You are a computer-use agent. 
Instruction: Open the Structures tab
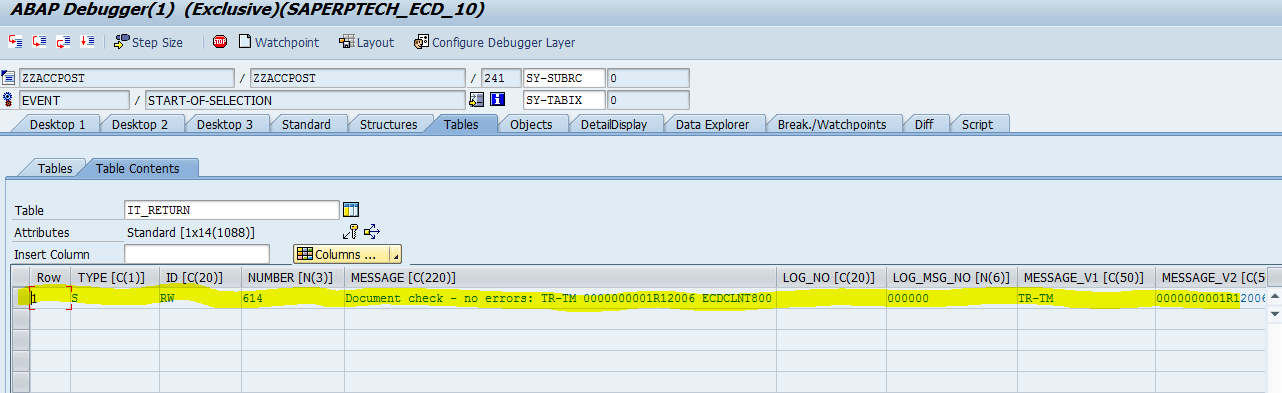[x=389, y=124]
